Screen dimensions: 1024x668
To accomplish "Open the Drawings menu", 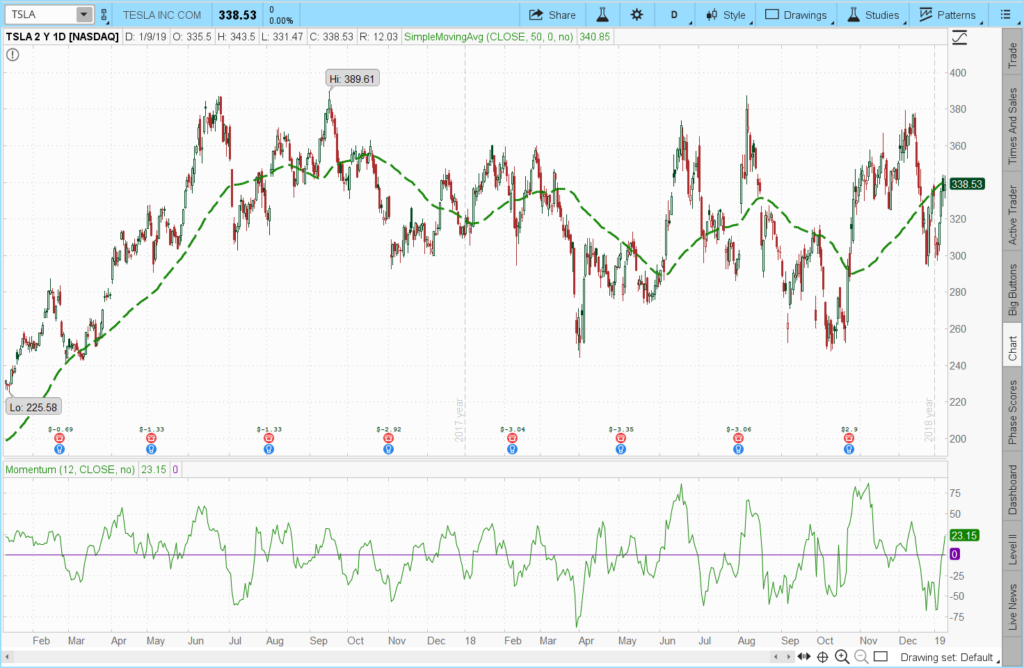I will 796,15.
